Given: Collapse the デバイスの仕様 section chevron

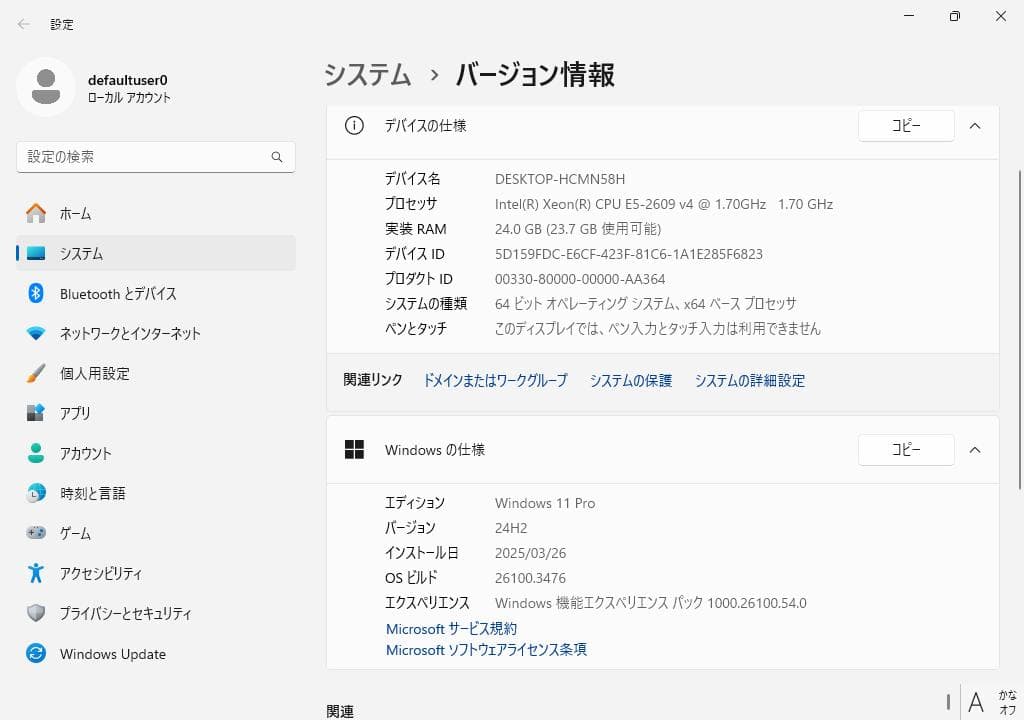Looking at the screenshot, I should 975,126.
